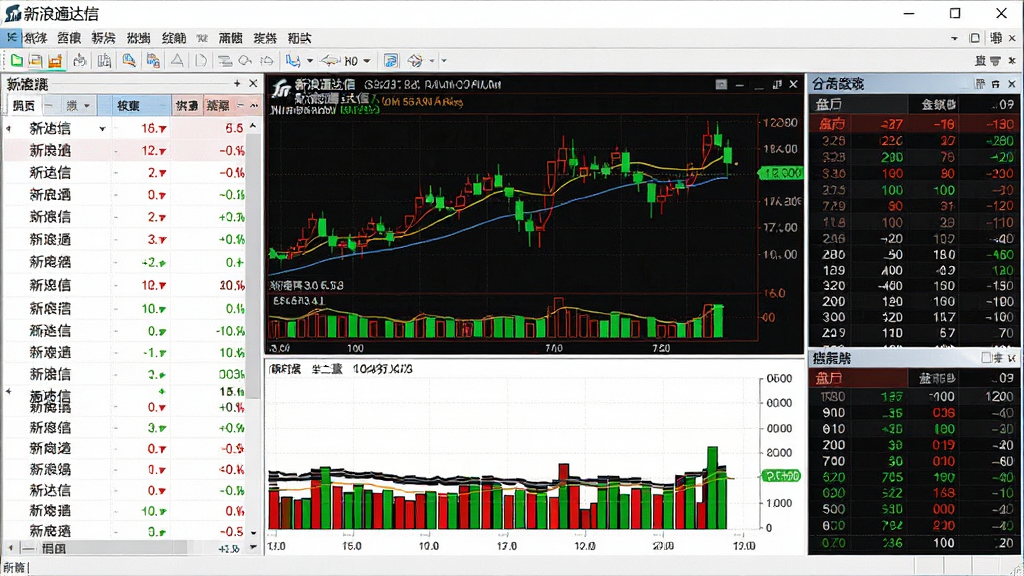This screenshot has width=1024, height=576.
Task: Select the stock row showing 16.
Action: coord(125,129)
